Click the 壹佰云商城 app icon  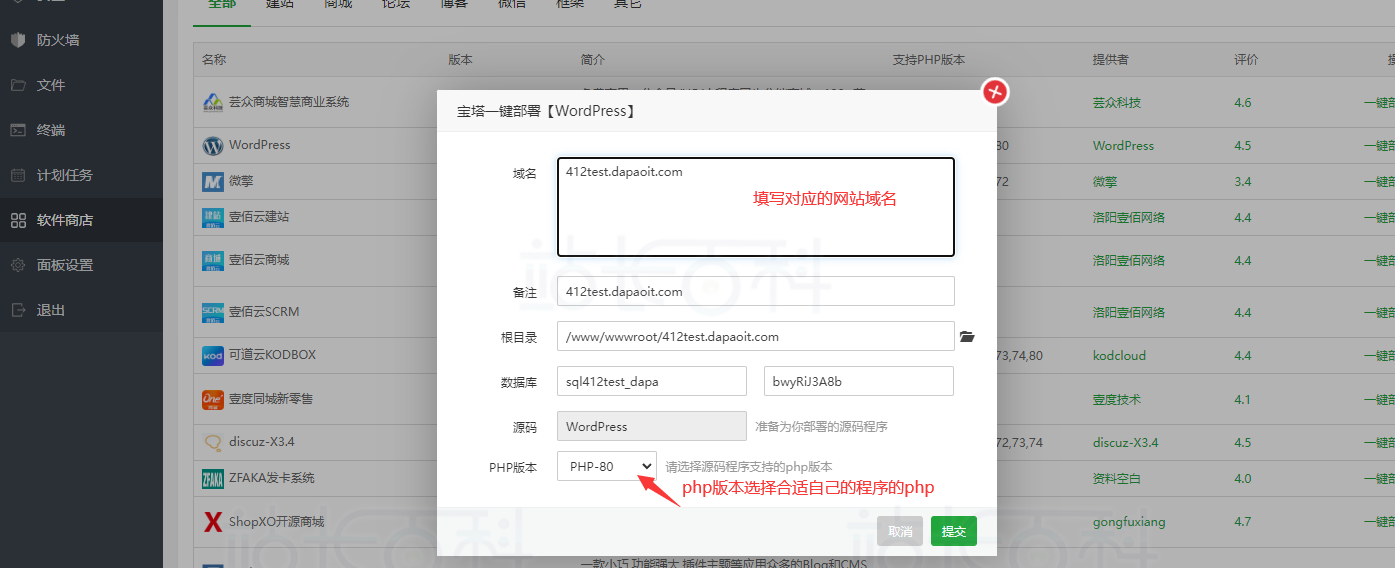pyautogui.click(x=213, y=261)
